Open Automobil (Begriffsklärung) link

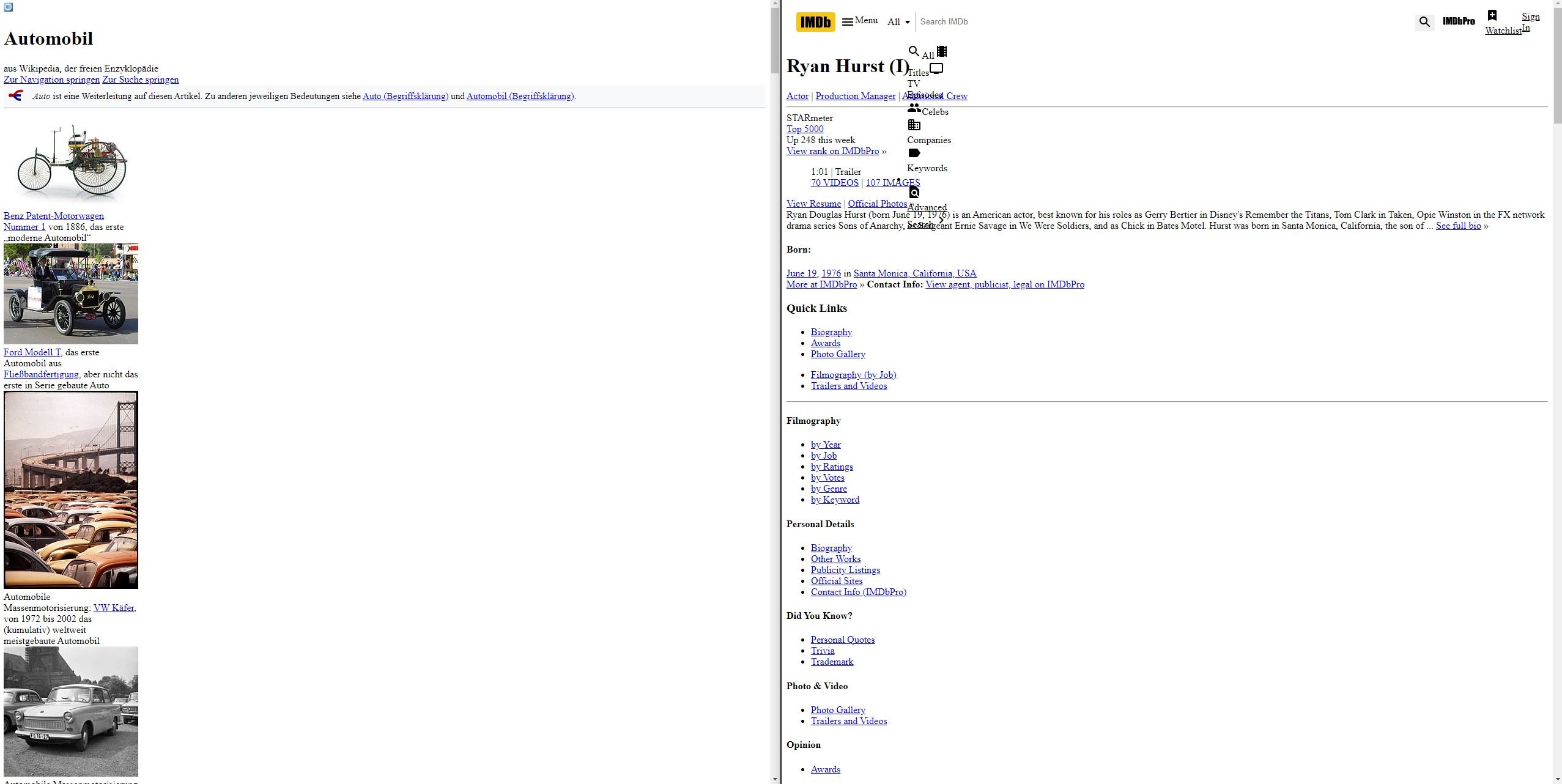point(520,96)
